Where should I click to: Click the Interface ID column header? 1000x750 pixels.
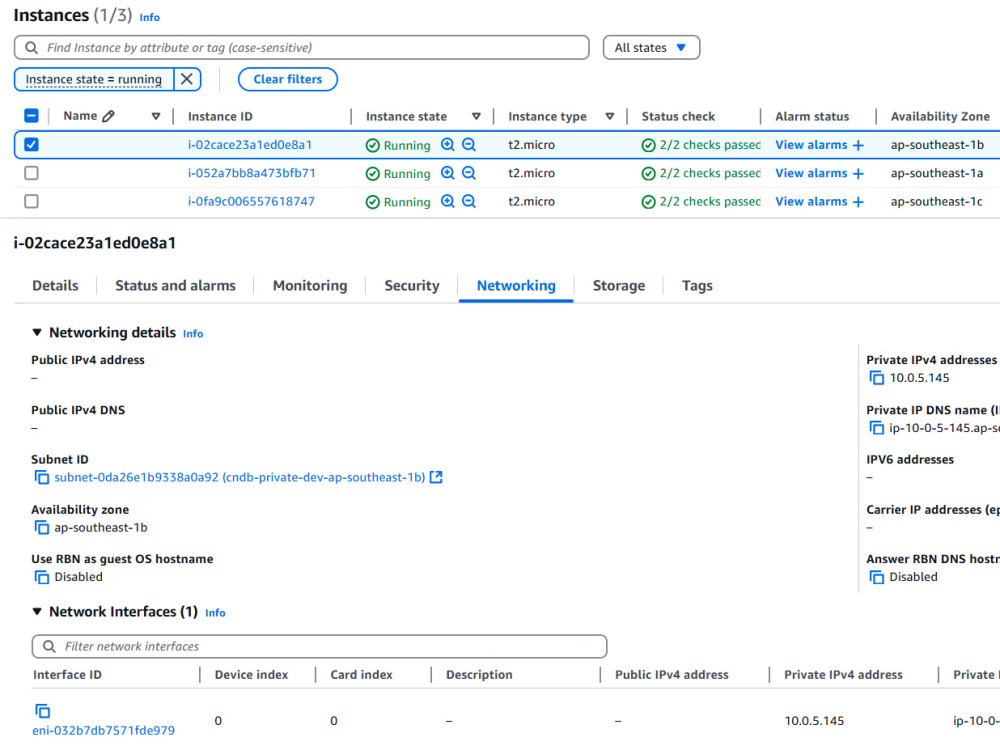coord(67,675)
